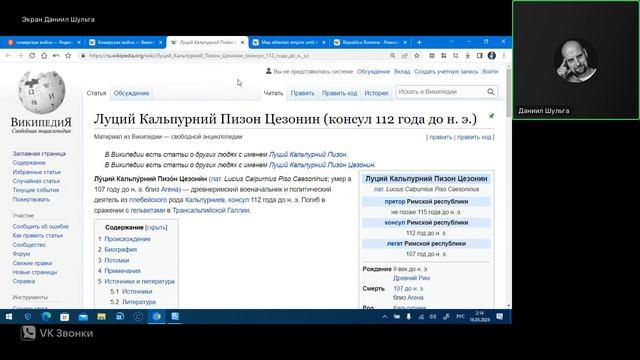Click Wikipedia search magnifier button
The image size is (640, 360).
pos(491,92)
